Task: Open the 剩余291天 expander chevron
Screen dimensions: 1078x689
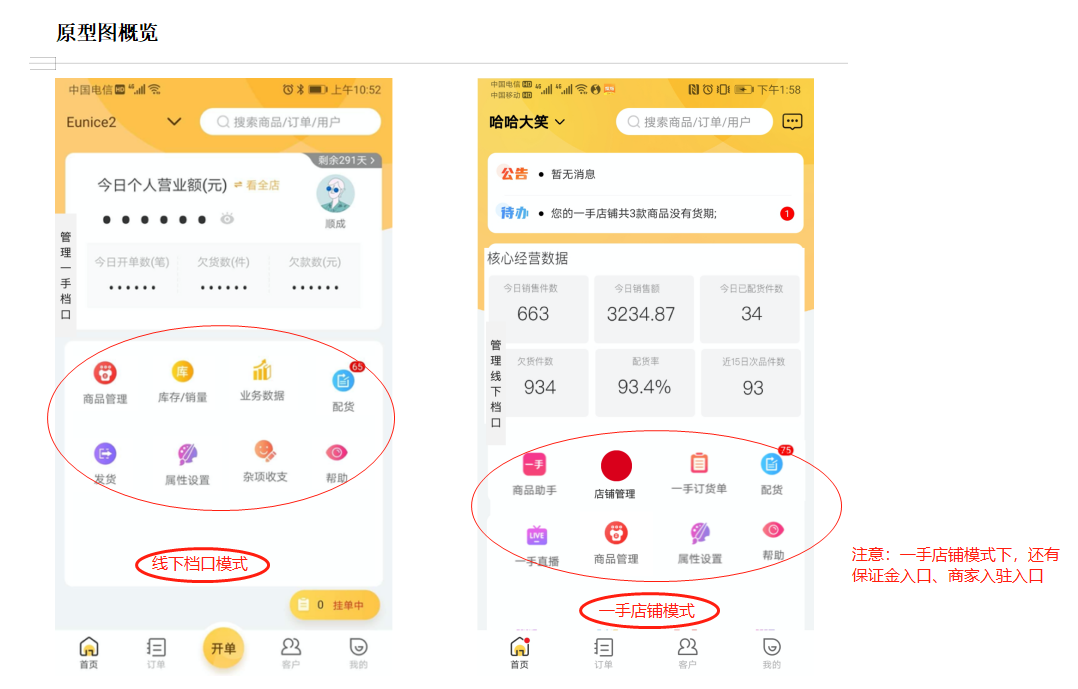Action: [x=373, y=160]
